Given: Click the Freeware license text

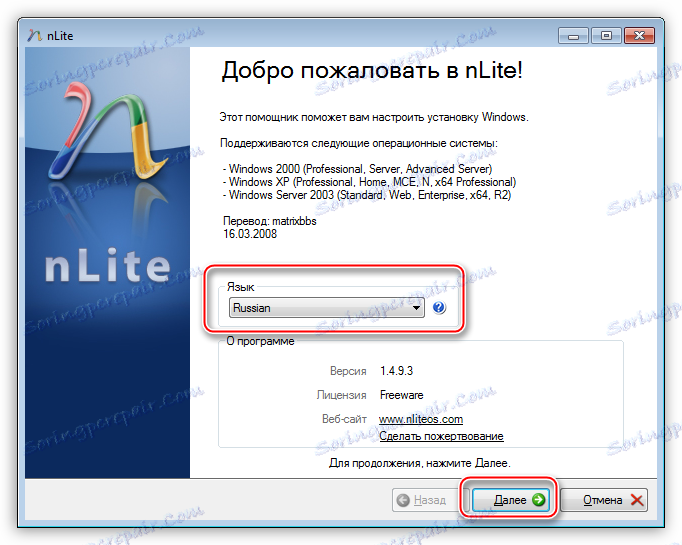Looking at the screenshot, I should pos(401,395).
